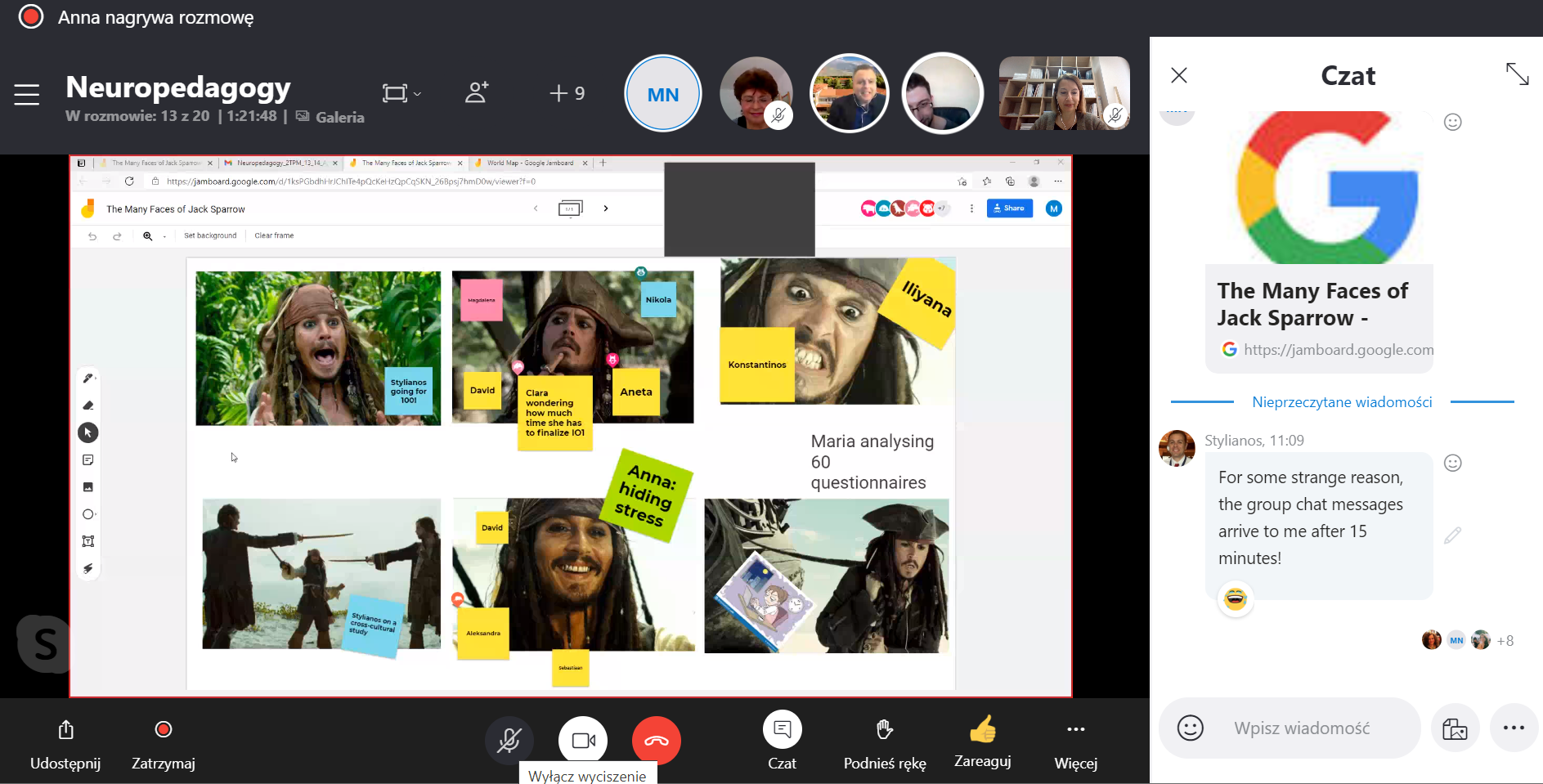Open the Więcej options menu
This screenshot has width=1543, height=784.
[x=1076, y=744]
